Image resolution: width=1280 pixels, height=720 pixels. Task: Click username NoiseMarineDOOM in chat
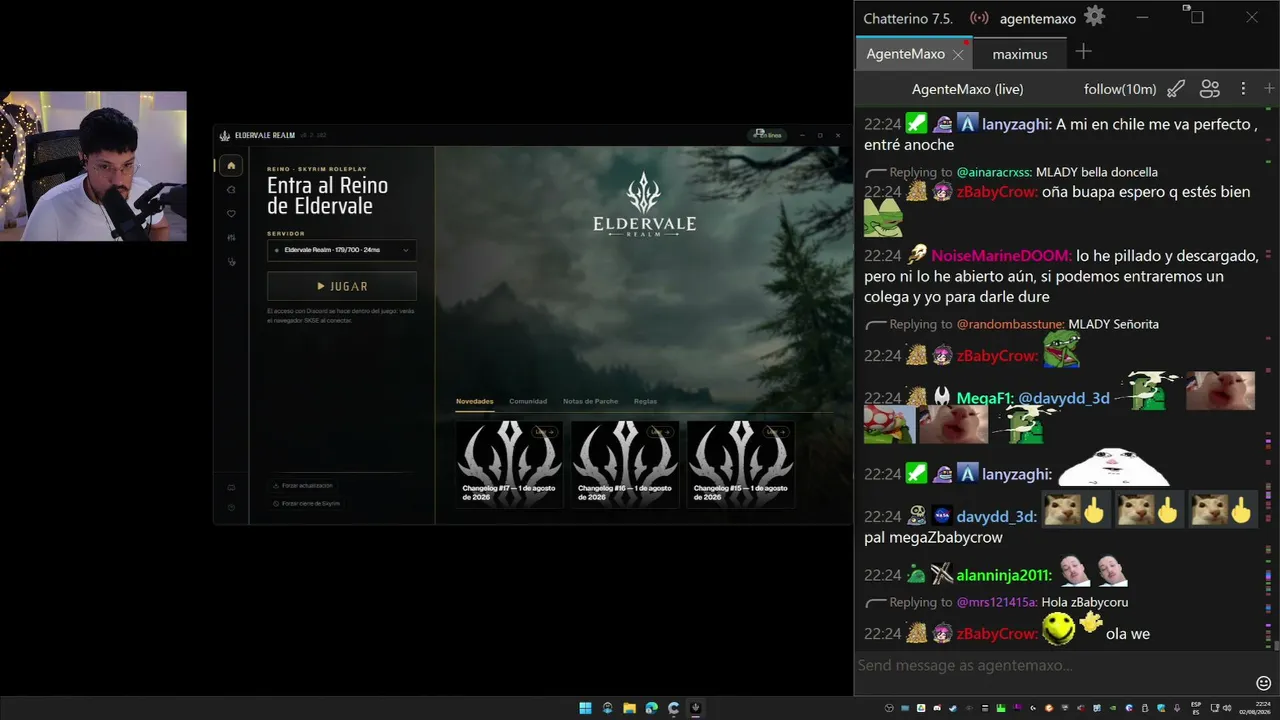click(1002, 256)
